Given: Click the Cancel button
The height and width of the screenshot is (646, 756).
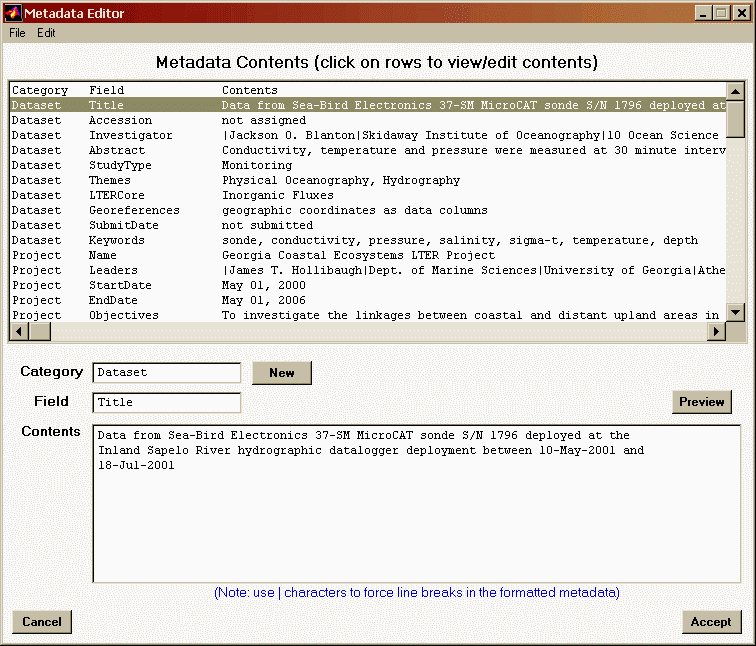Looking at the screenshot, I should pos(42,622).
